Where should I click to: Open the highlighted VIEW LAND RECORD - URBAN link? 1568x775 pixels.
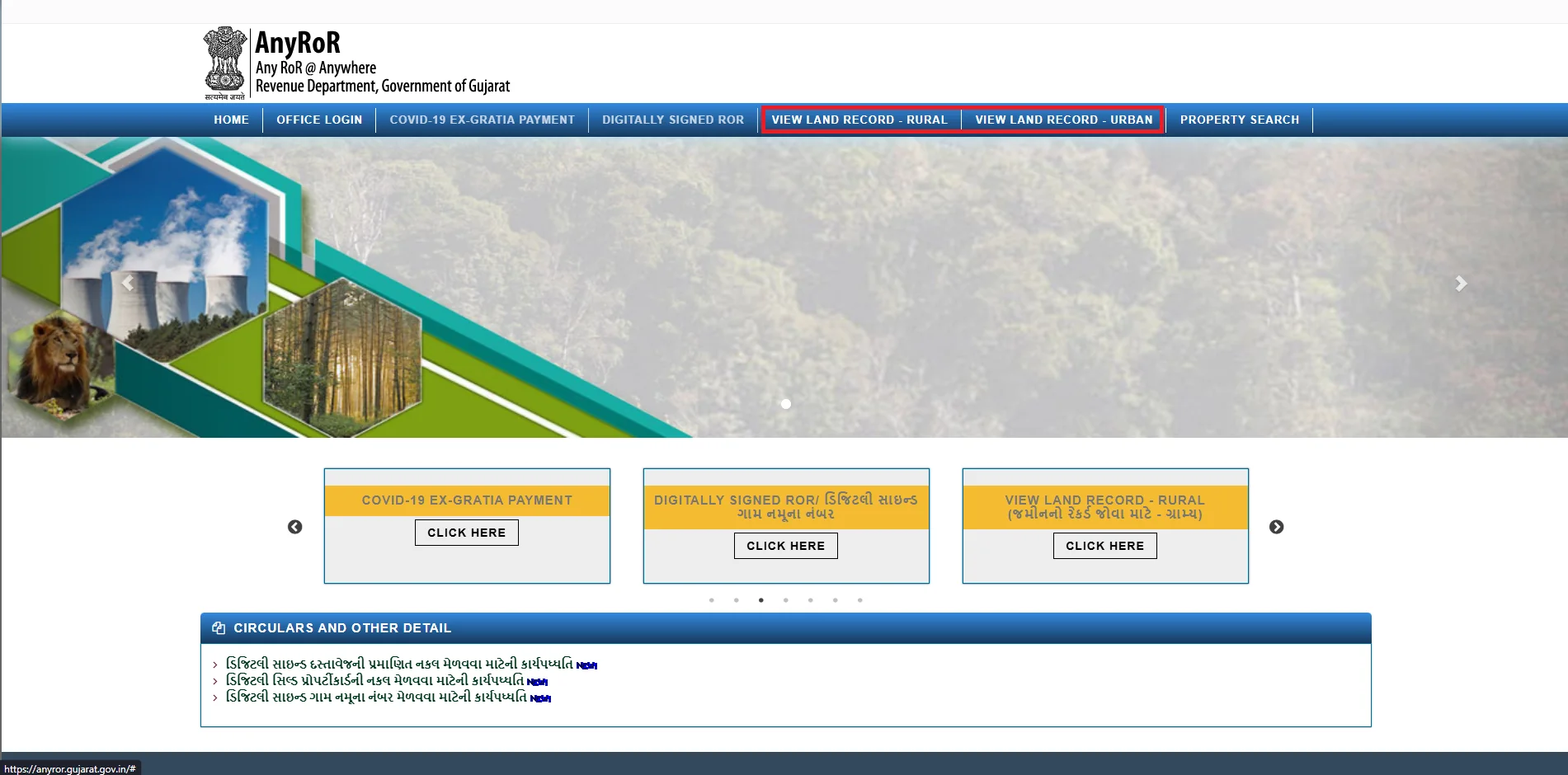tap(1064, 120)
